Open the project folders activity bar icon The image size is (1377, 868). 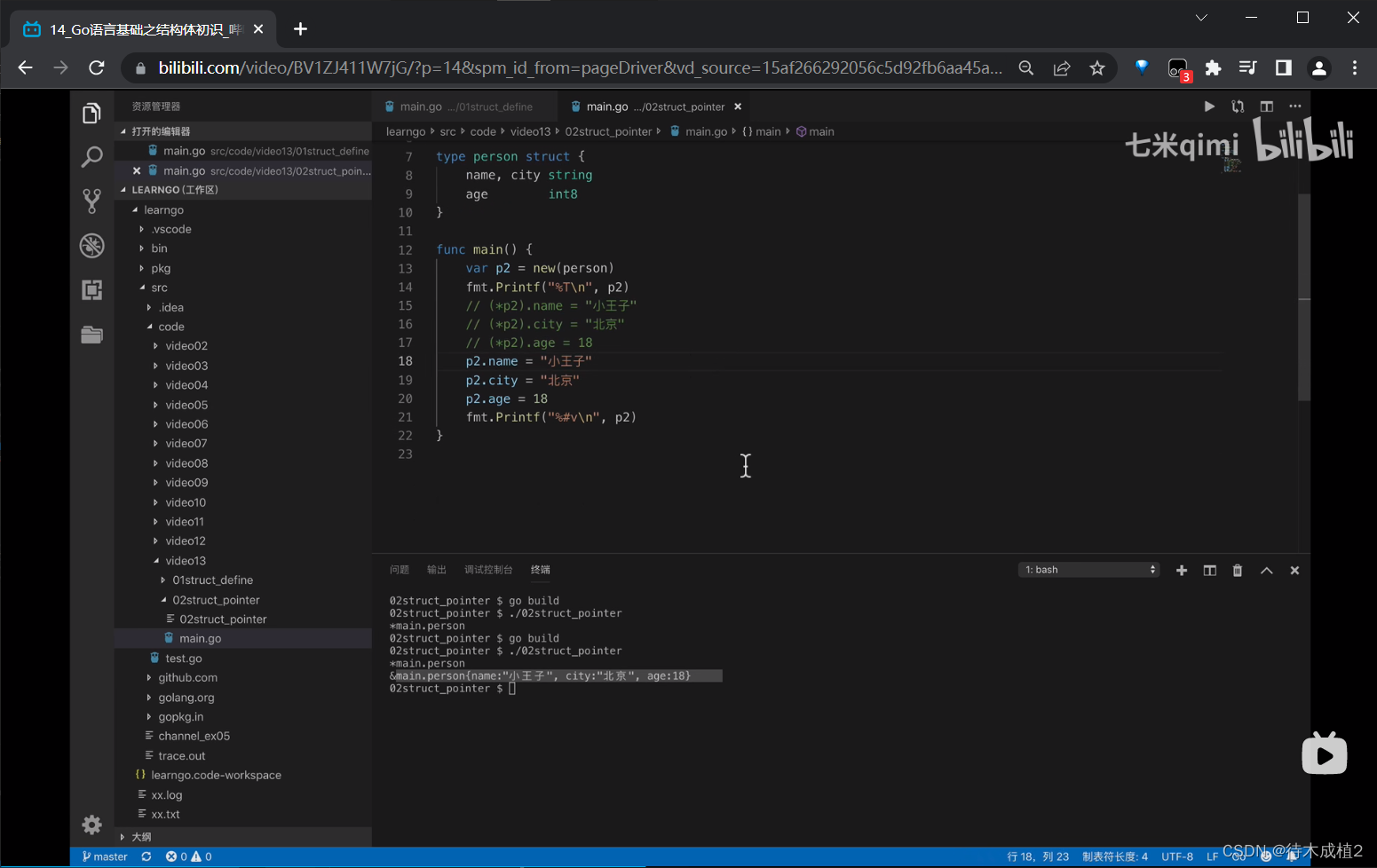(91, 335)
